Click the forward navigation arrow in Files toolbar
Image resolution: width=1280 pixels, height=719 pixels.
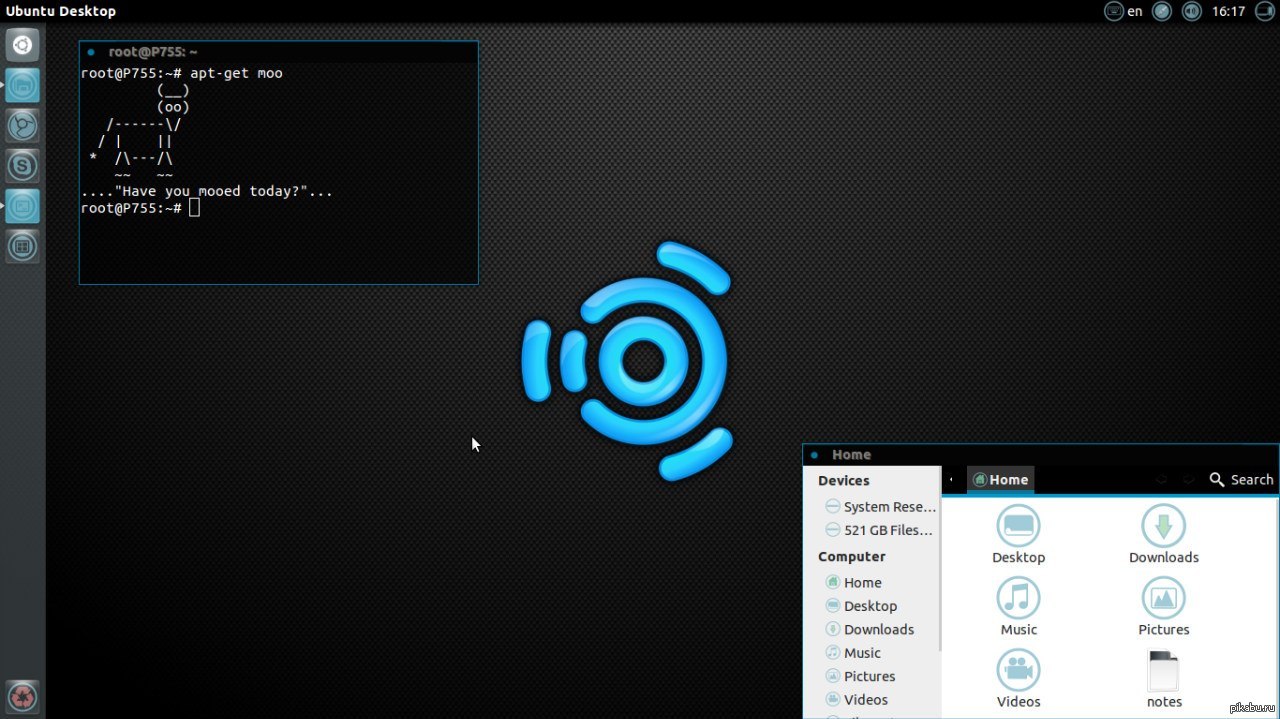click(x=1188, y=480)
